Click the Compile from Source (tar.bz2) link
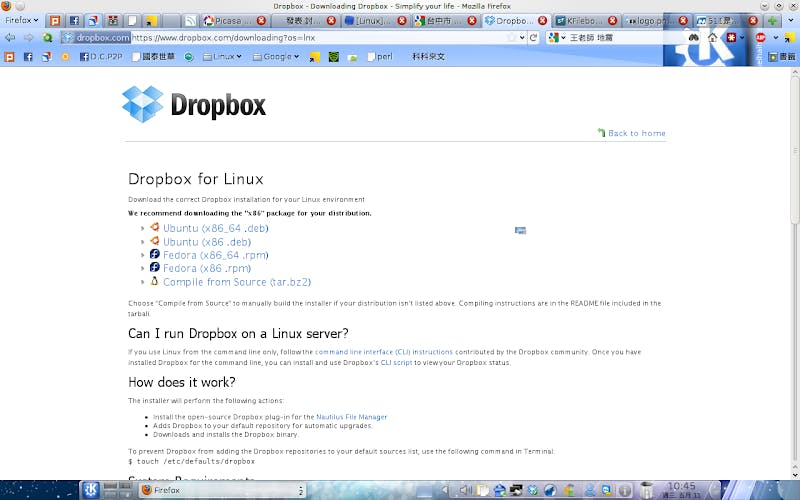The height and width of the screenshot is (500, 800). pos(237,282)
